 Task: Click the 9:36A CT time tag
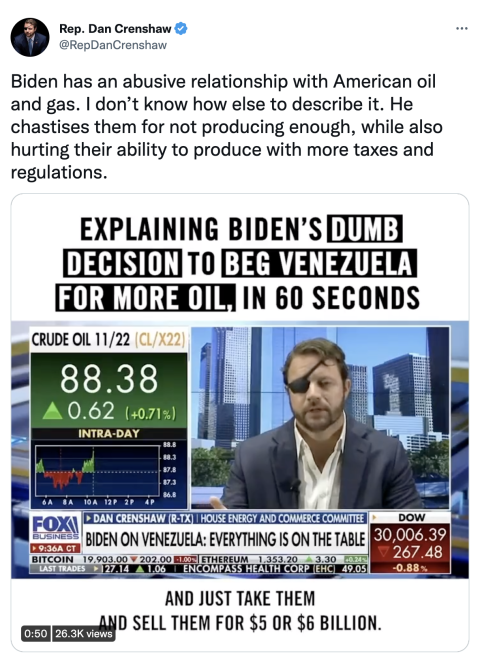(56, 548)
